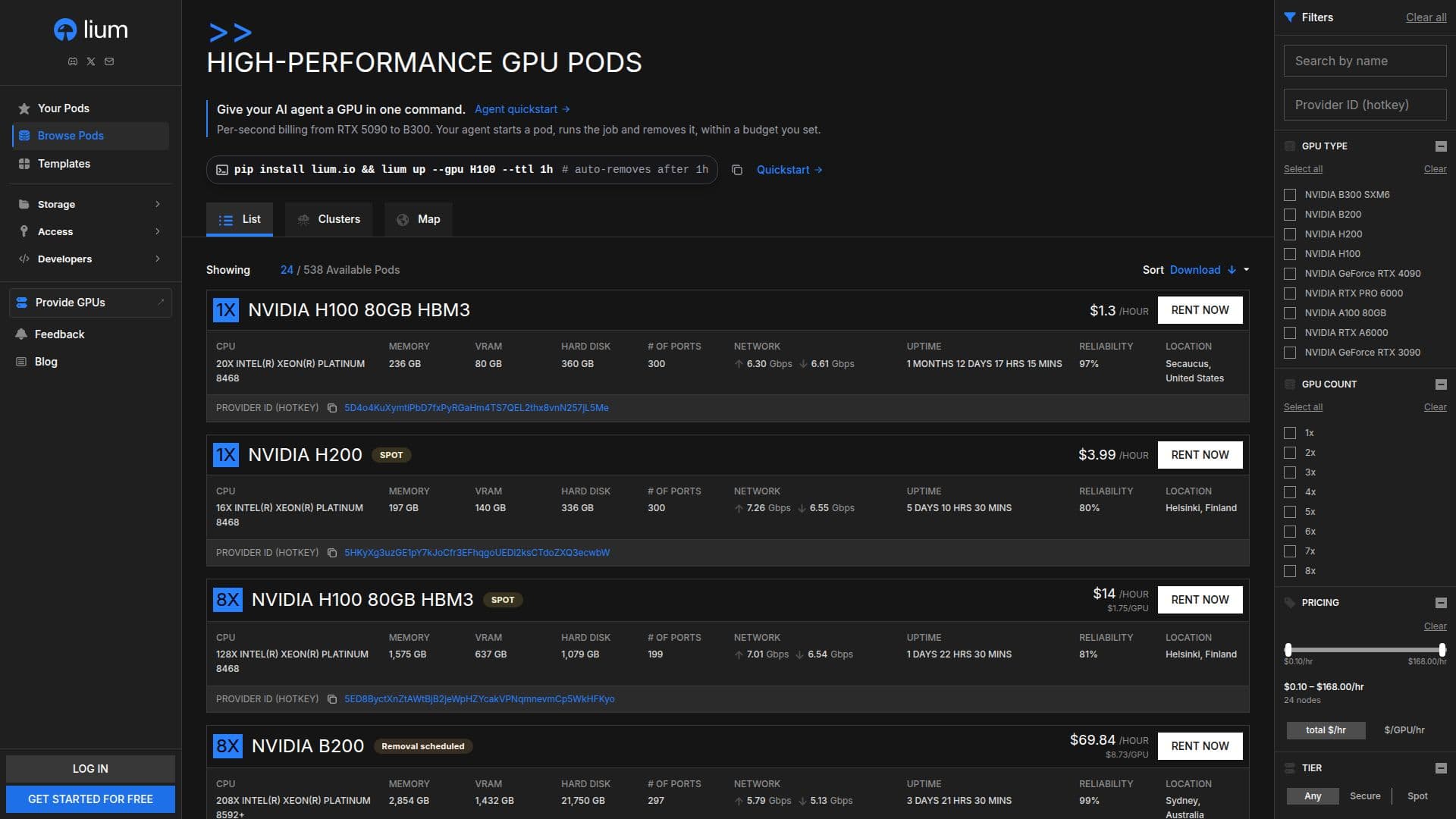
Task: Check the NVIDIA B300 SXM6 checkbox
Action: pyautogui.click(x=1290, y=195)
